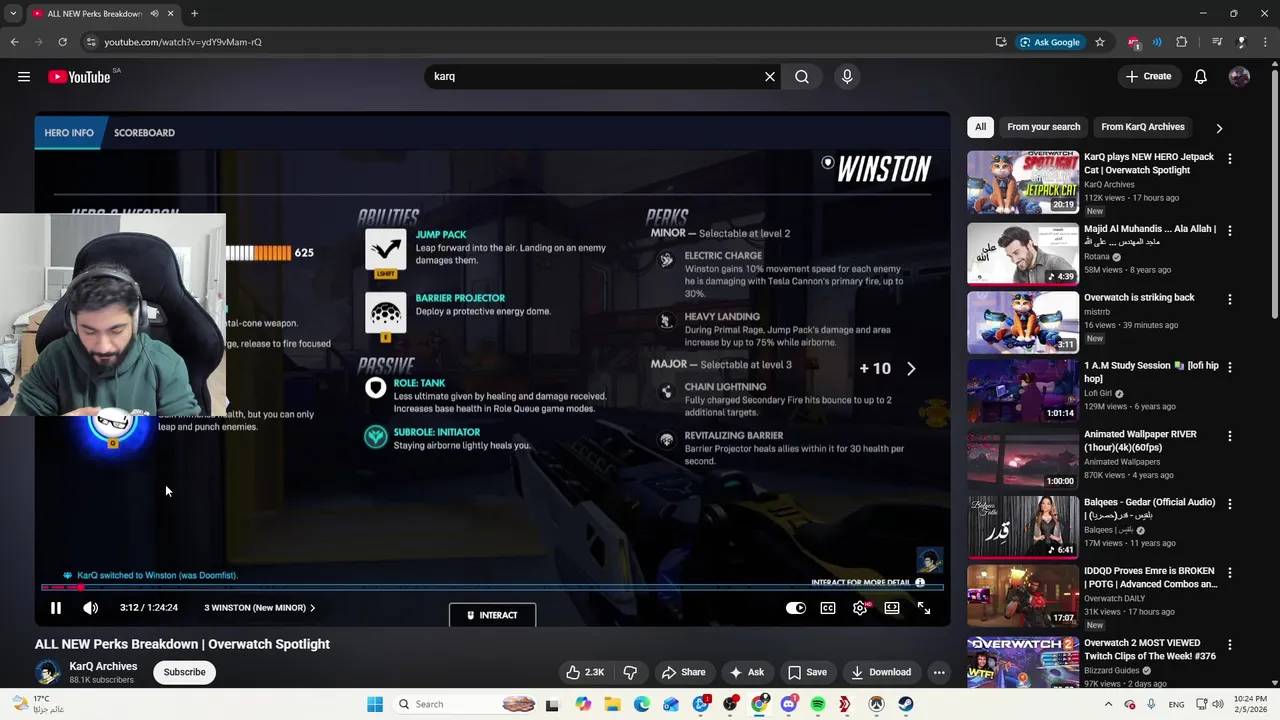Screen dimensions: 1280x720
Task: Pause the video
Action: point(56,608)
